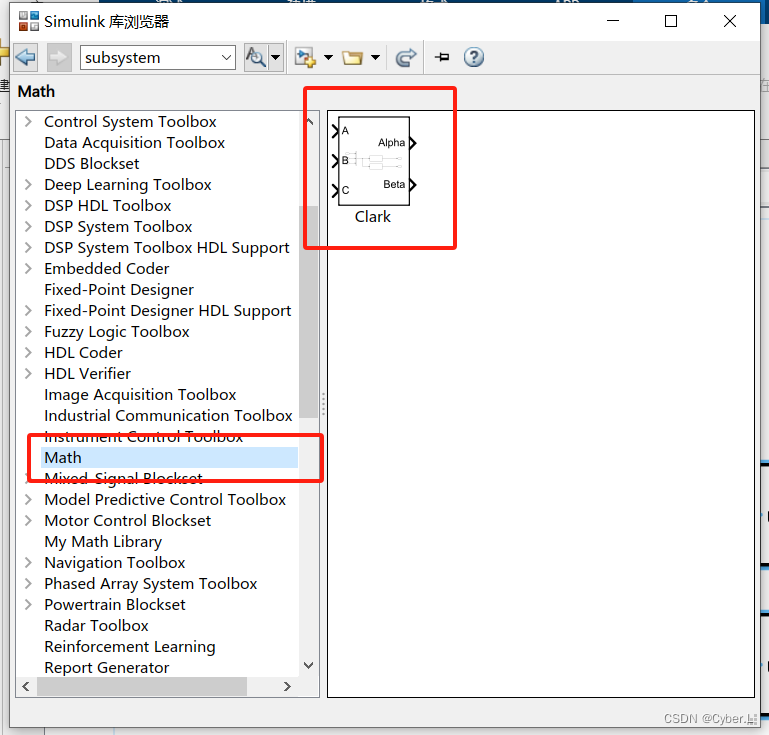Expand Navigation Toolbox node
Image resolution: width=769 pixels, height=735 pixels.
tap(28, 563)
